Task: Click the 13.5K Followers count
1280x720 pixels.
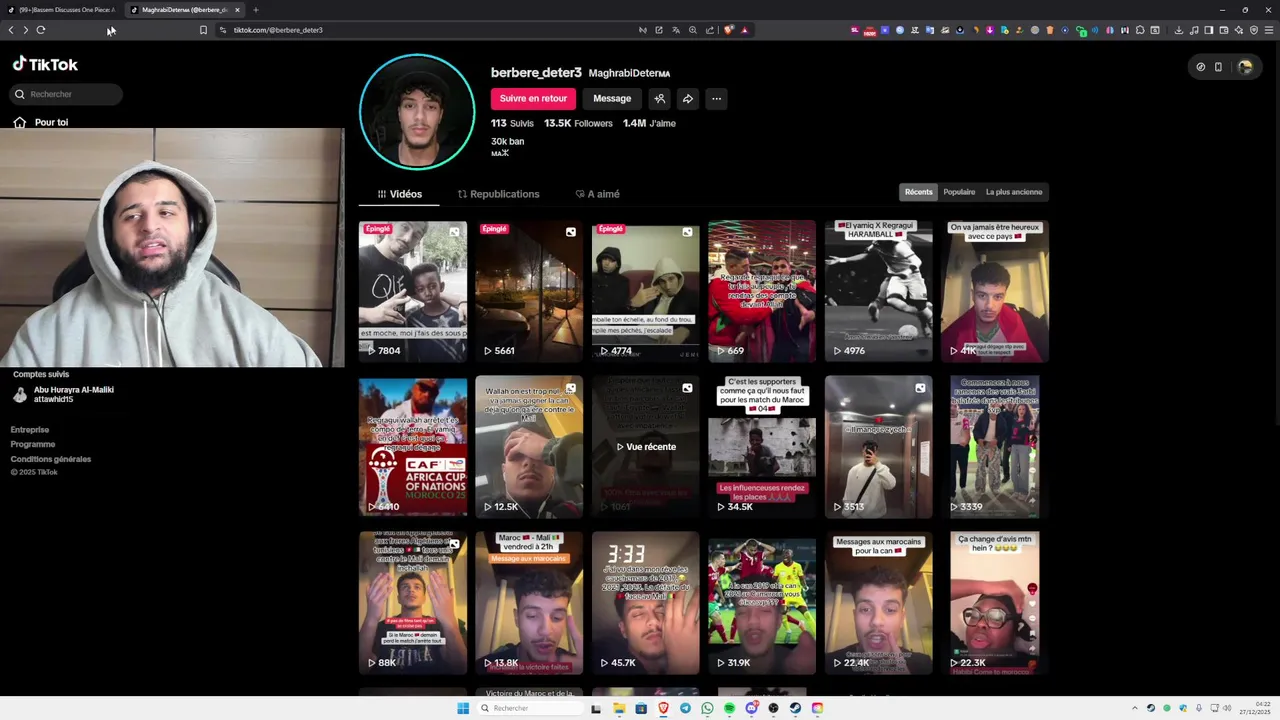Action: pyautogui.click(x=578, y=123)
